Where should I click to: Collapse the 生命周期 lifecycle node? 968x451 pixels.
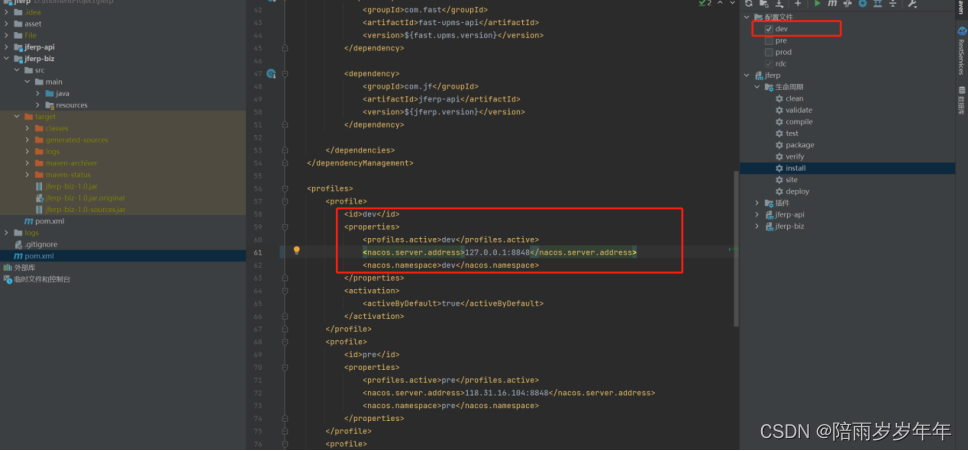(x=757, y=87)
